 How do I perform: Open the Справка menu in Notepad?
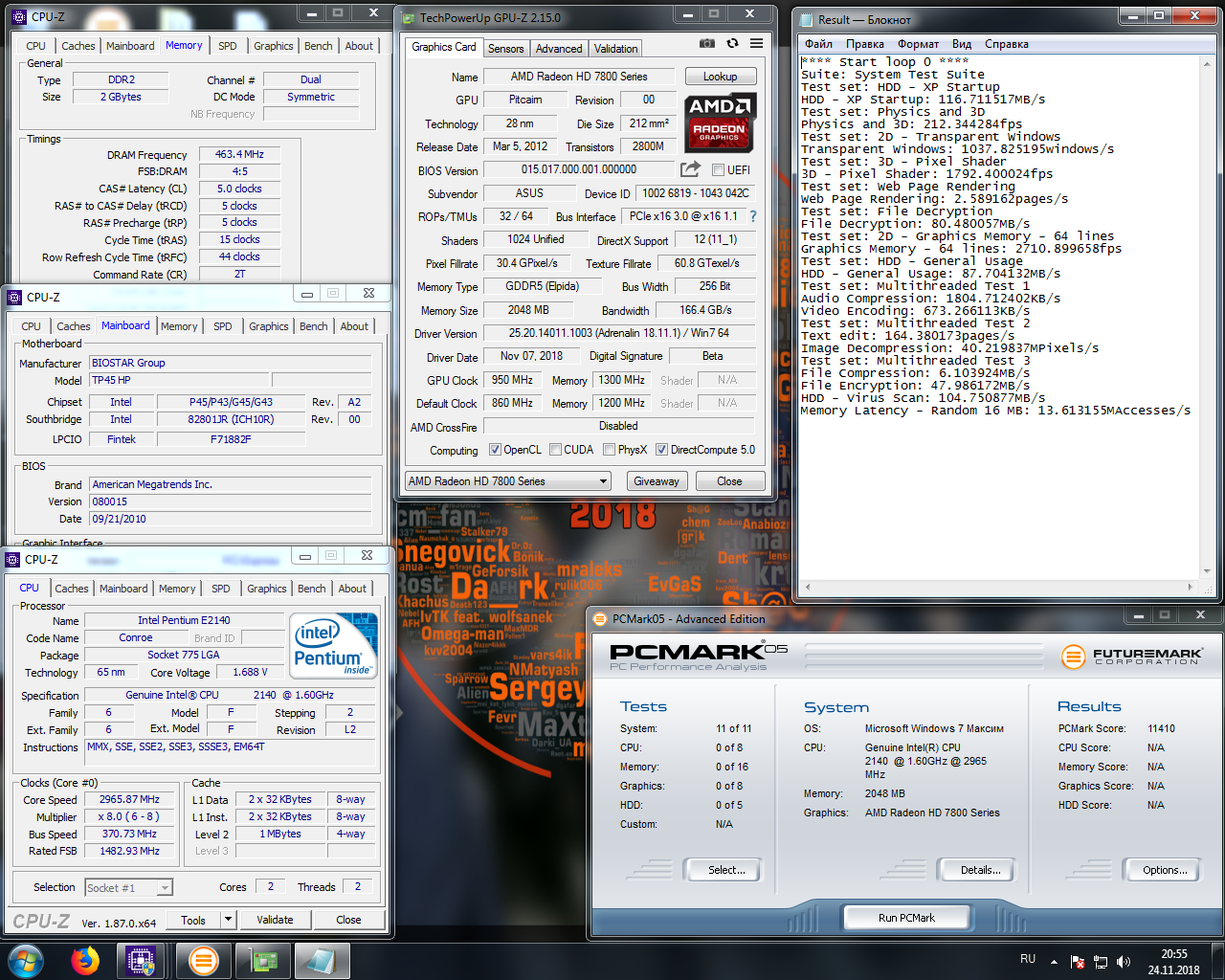pos(1006,44)
